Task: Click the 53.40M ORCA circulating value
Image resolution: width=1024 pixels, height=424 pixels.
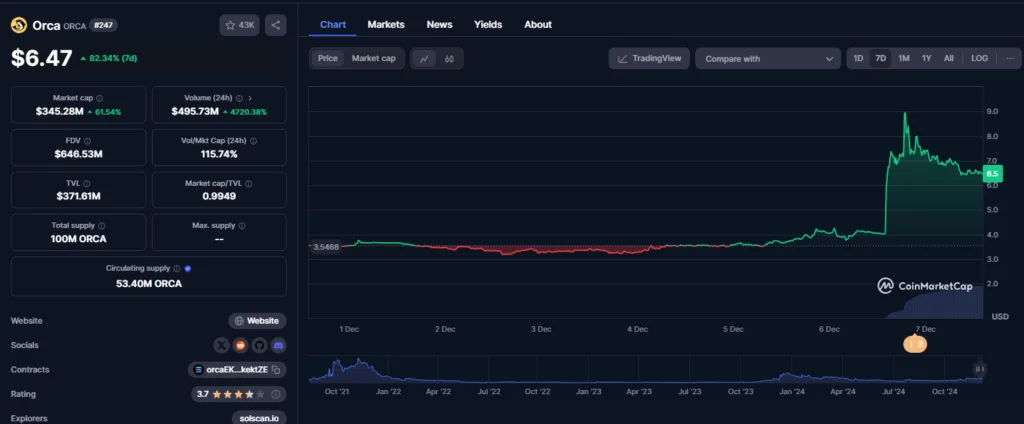Action: 149,284
